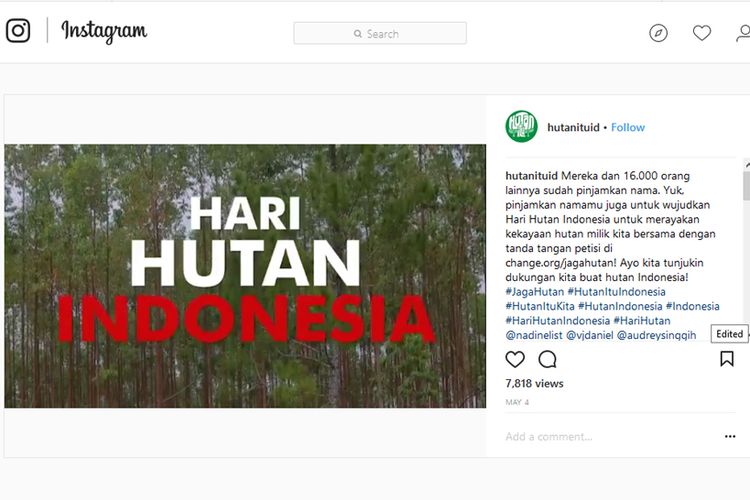Screen dimensions: 750x500
Task: Open activity feed heart icon in header
Action: (x=702, y=33)
